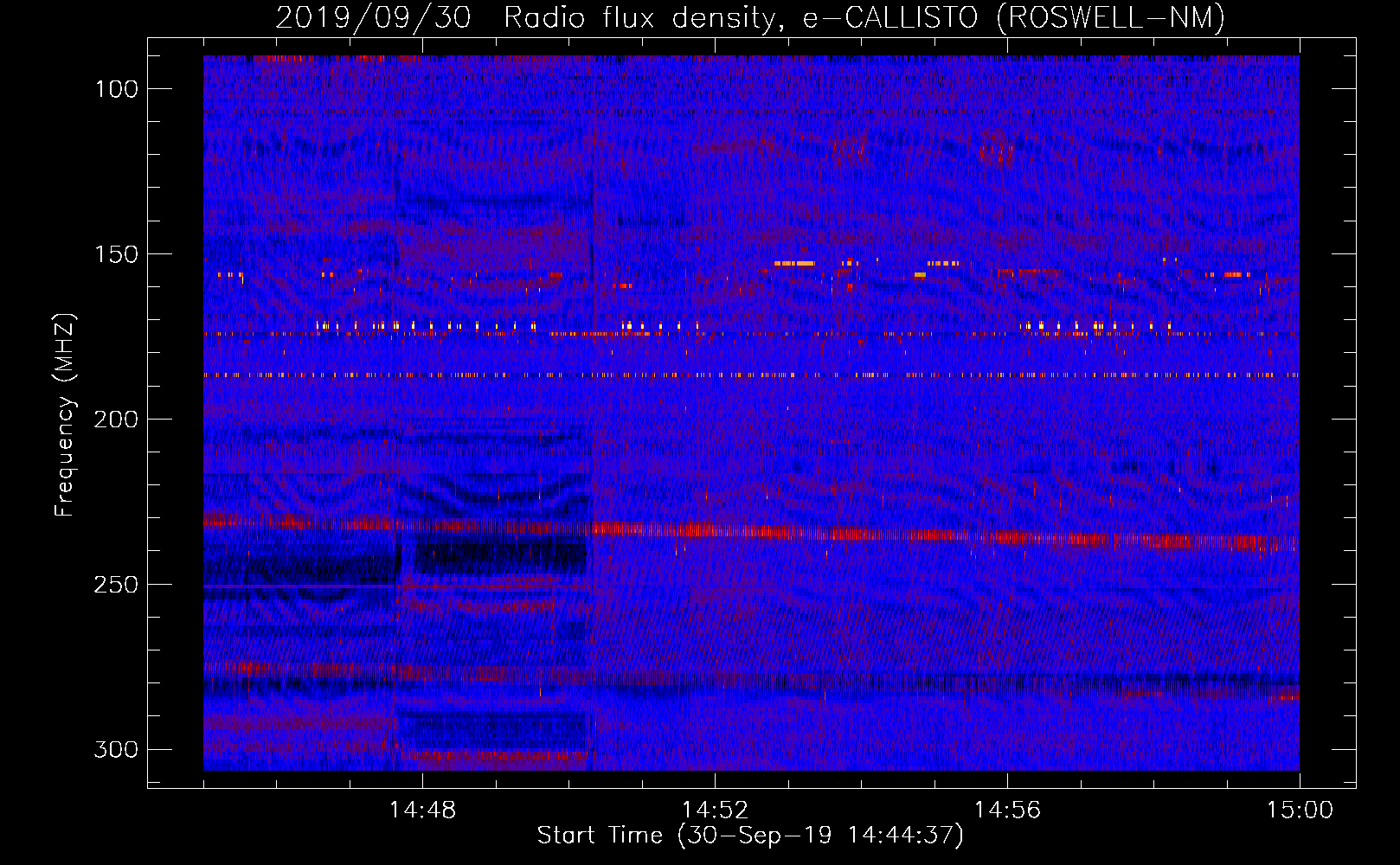Click the 'Start Time (30-Sep-19 14:44:37)' label

point(750,836)
